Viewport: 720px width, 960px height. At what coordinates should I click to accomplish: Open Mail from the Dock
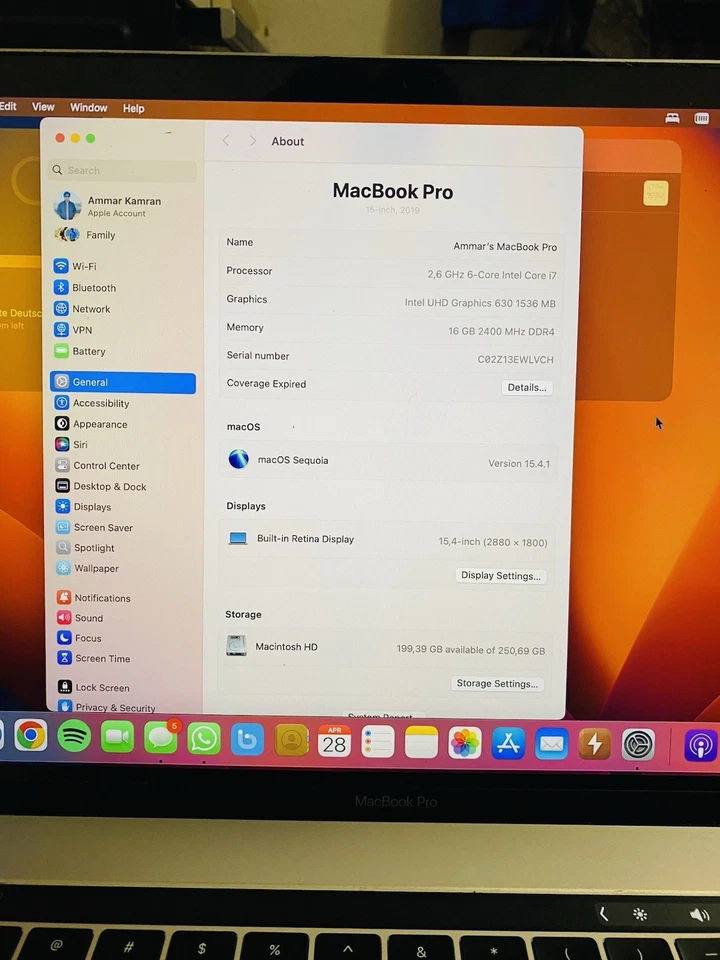pos(552,744)
